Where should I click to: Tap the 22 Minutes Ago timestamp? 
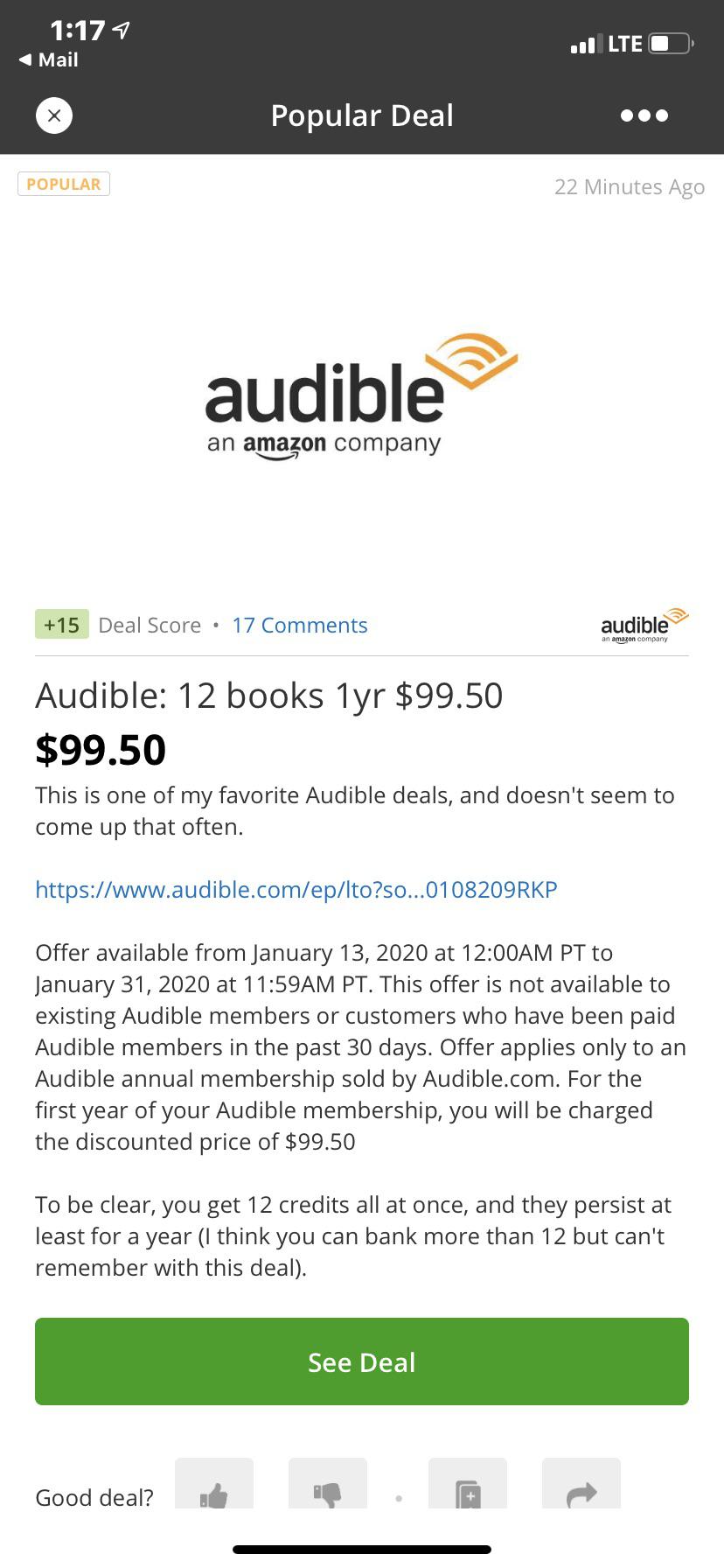(630, 186)
